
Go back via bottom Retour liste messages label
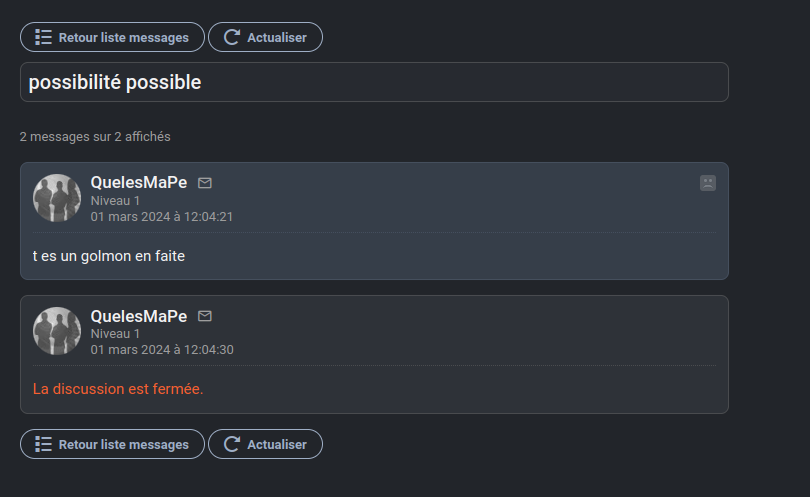pos(123,445)
